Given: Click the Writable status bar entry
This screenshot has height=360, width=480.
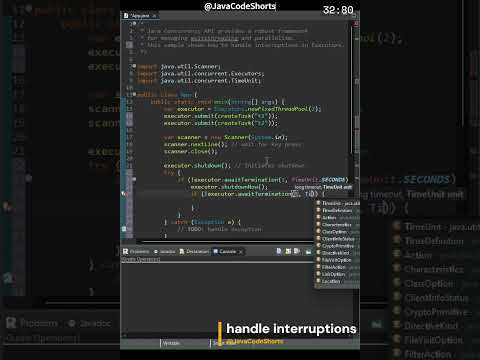Looking at the screenshot, I should (171, 343).
